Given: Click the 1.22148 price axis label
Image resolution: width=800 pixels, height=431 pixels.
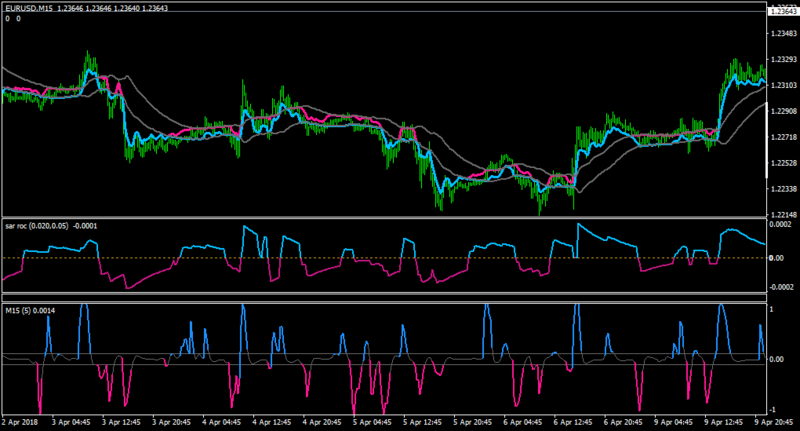Looking at the screenshot, I should tap(784, 215).
